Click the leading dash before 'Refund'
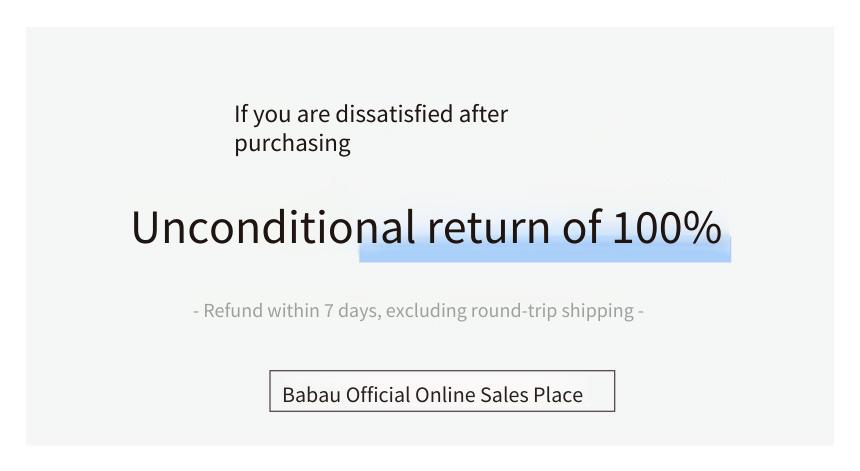Viewport: 860px width, 471px height. (x=196, y=311)
